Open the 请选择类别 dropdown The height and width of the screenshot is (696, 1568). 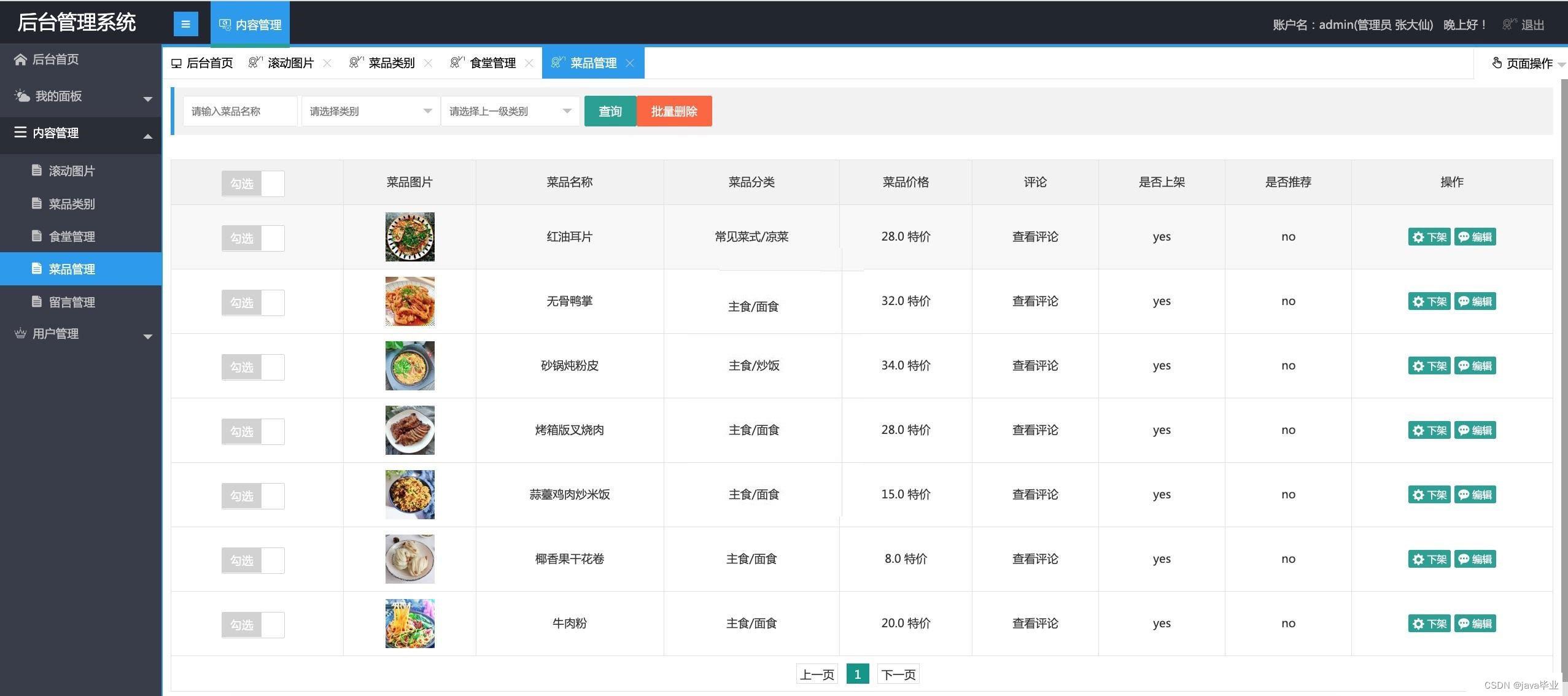370,111
